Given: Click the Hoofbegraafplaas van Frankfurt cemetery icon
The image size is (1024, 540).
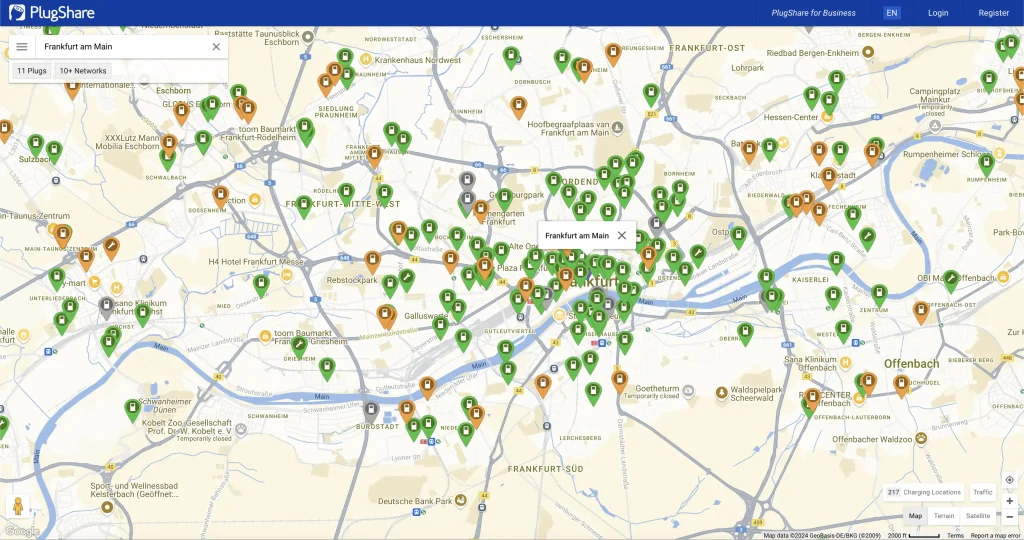Looking at the screenshot, I should (x=617, y=128).
